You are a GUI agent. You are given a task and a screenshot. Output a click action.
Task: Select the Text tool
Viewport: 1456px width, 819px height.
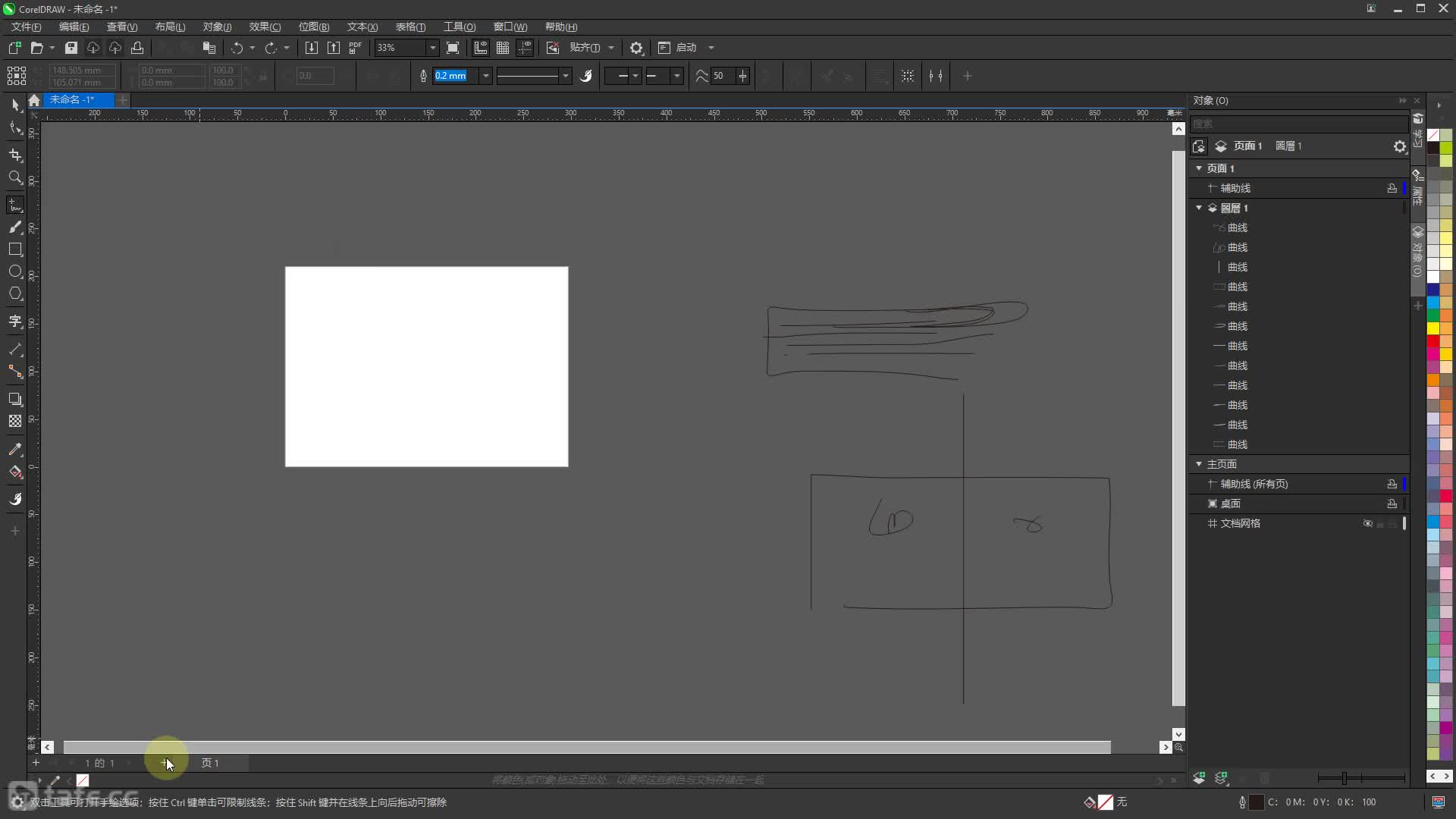[15, 322]
